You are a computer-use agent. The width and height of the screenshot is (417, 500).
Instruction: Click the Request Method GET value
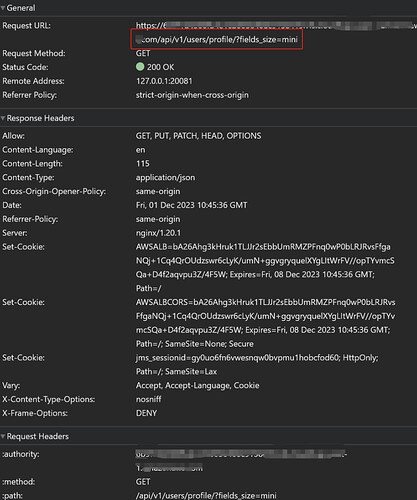click(143, 53)
